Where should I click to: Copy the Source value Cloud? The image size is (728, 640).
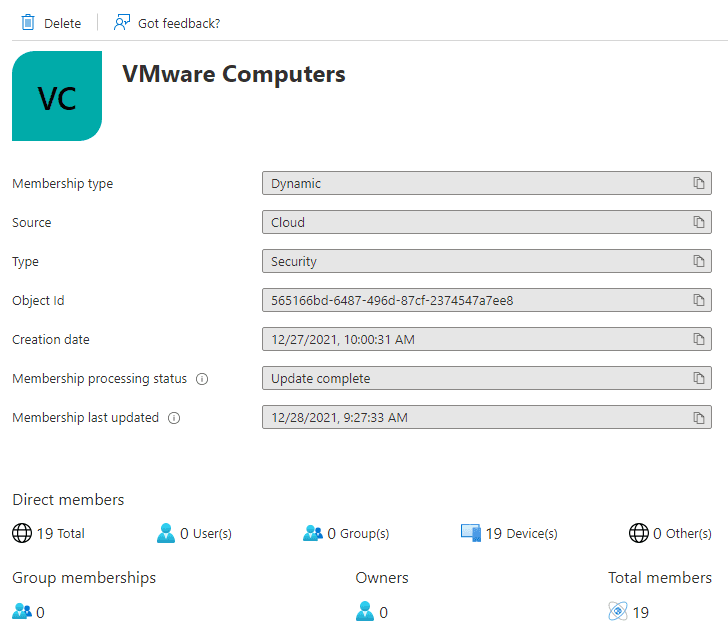click(698, 222)
